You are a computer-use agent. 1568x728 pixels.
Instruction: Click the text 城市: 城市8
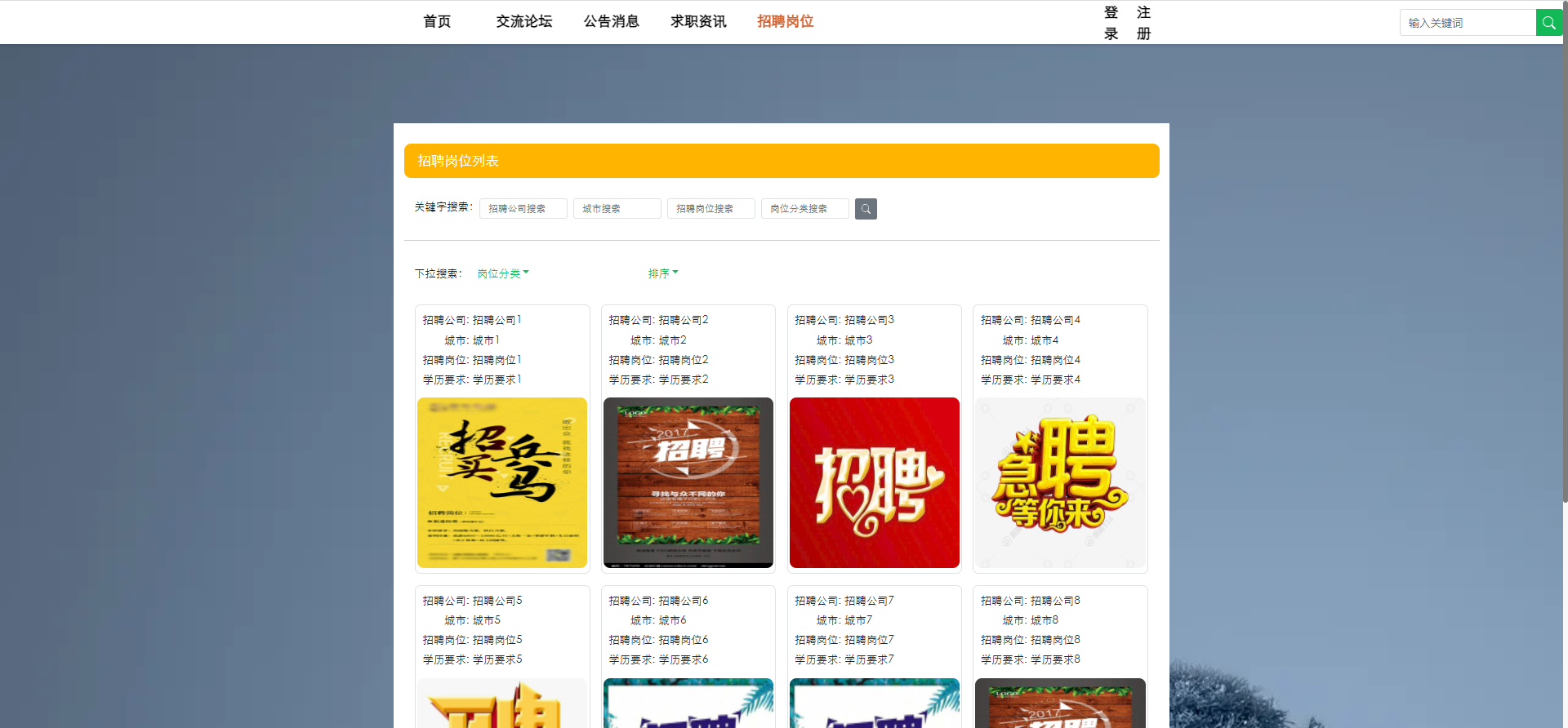point(1031,620)
